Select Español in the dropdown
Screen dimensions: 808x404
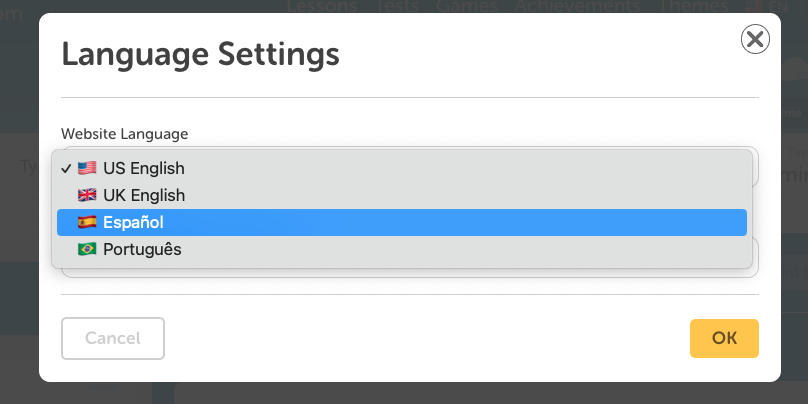(133, 222)
